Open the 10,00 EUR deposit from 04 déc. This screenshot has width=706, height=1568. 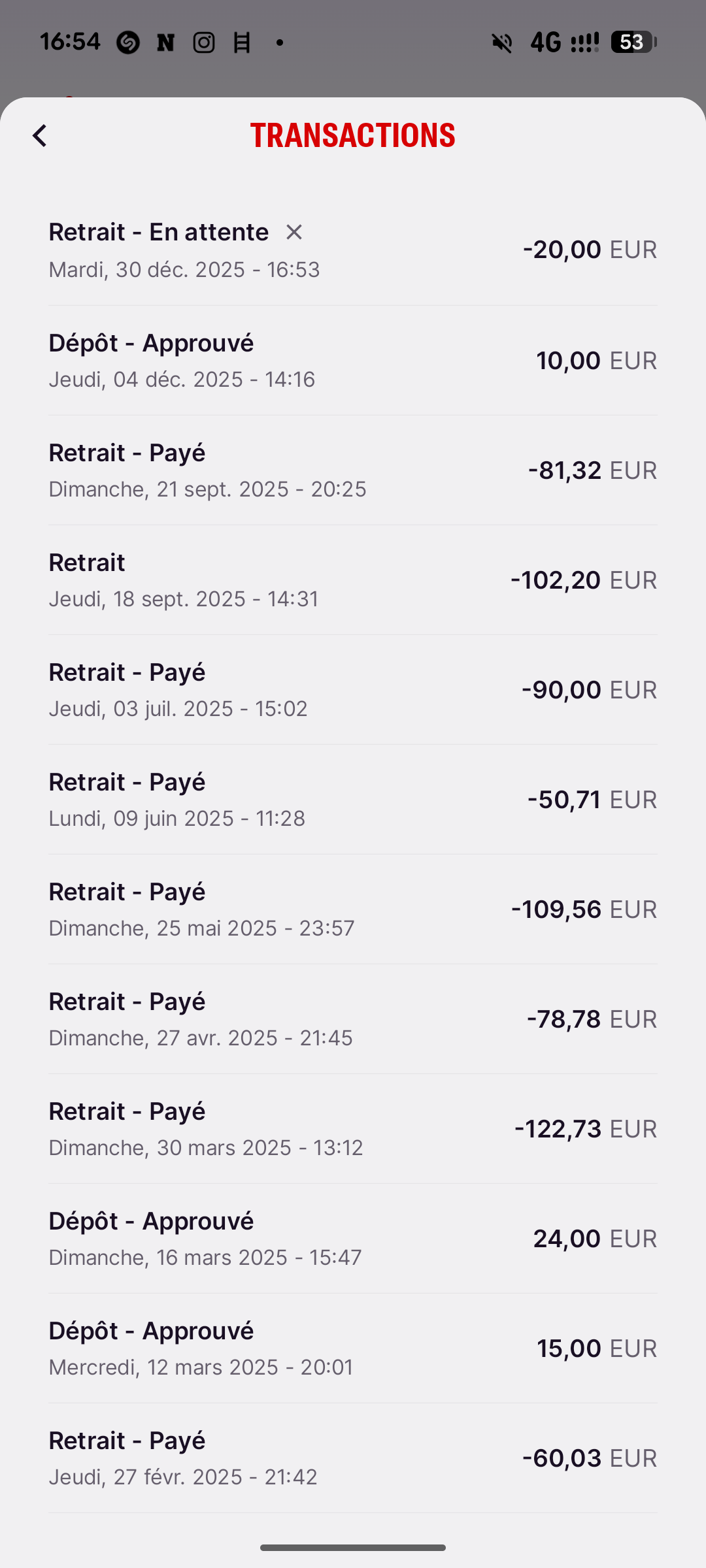353,360
